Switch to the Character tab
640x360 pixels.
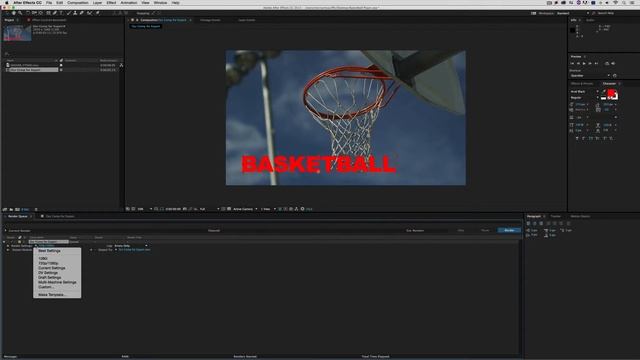(x=609, y=84)
